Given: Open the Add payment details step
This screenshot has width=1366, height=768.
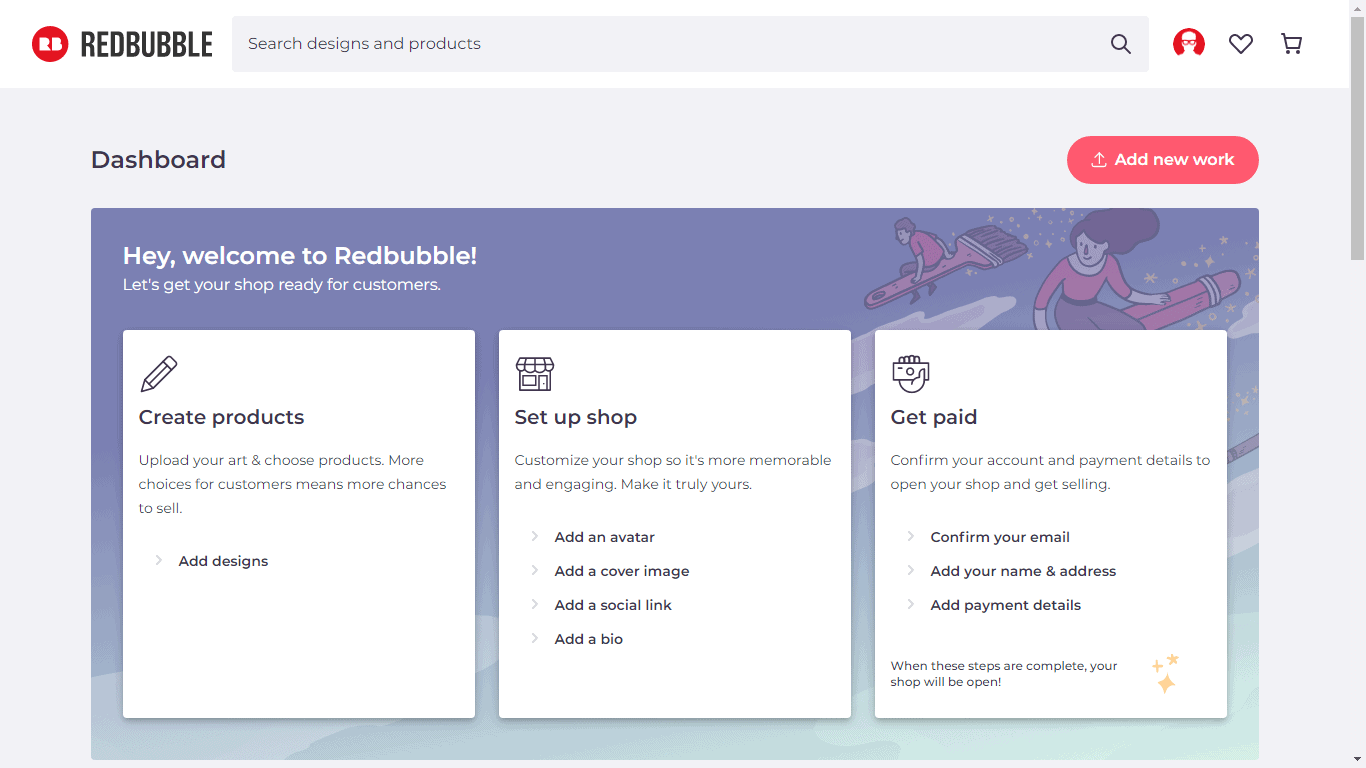Looking at the screenshot, I should point(1006,605).
